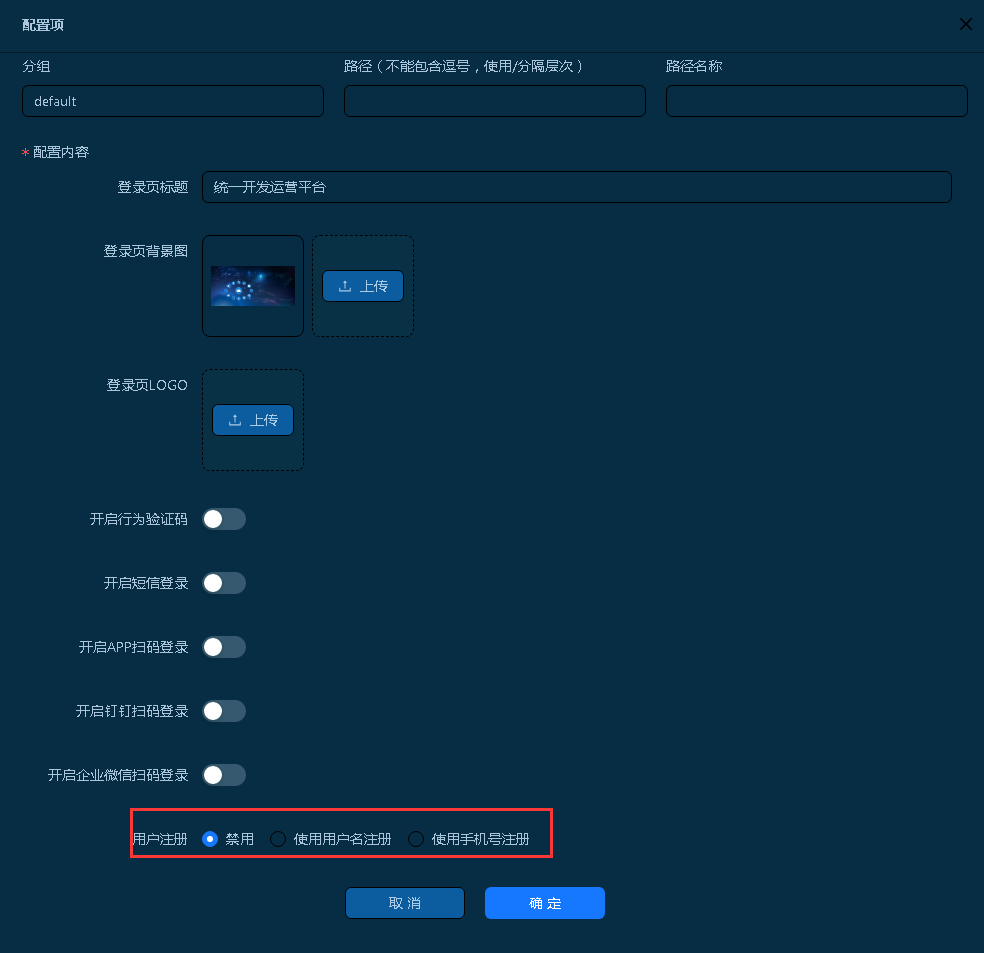The height and width of the screenshot is (953, 984).
Task: Select the 禁用 radio option
Action: point(210,839)
